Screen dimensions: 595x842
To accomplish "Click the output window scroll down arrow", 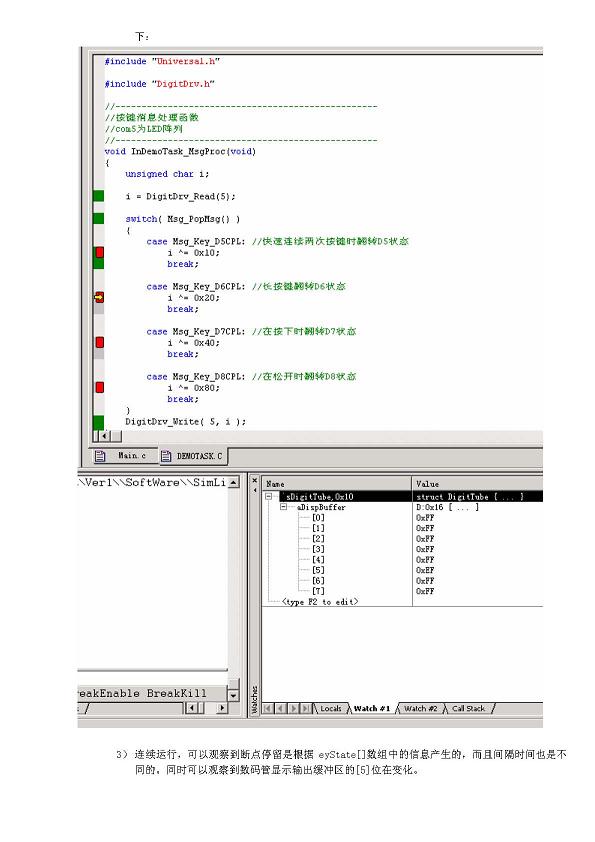I will 234,695.
